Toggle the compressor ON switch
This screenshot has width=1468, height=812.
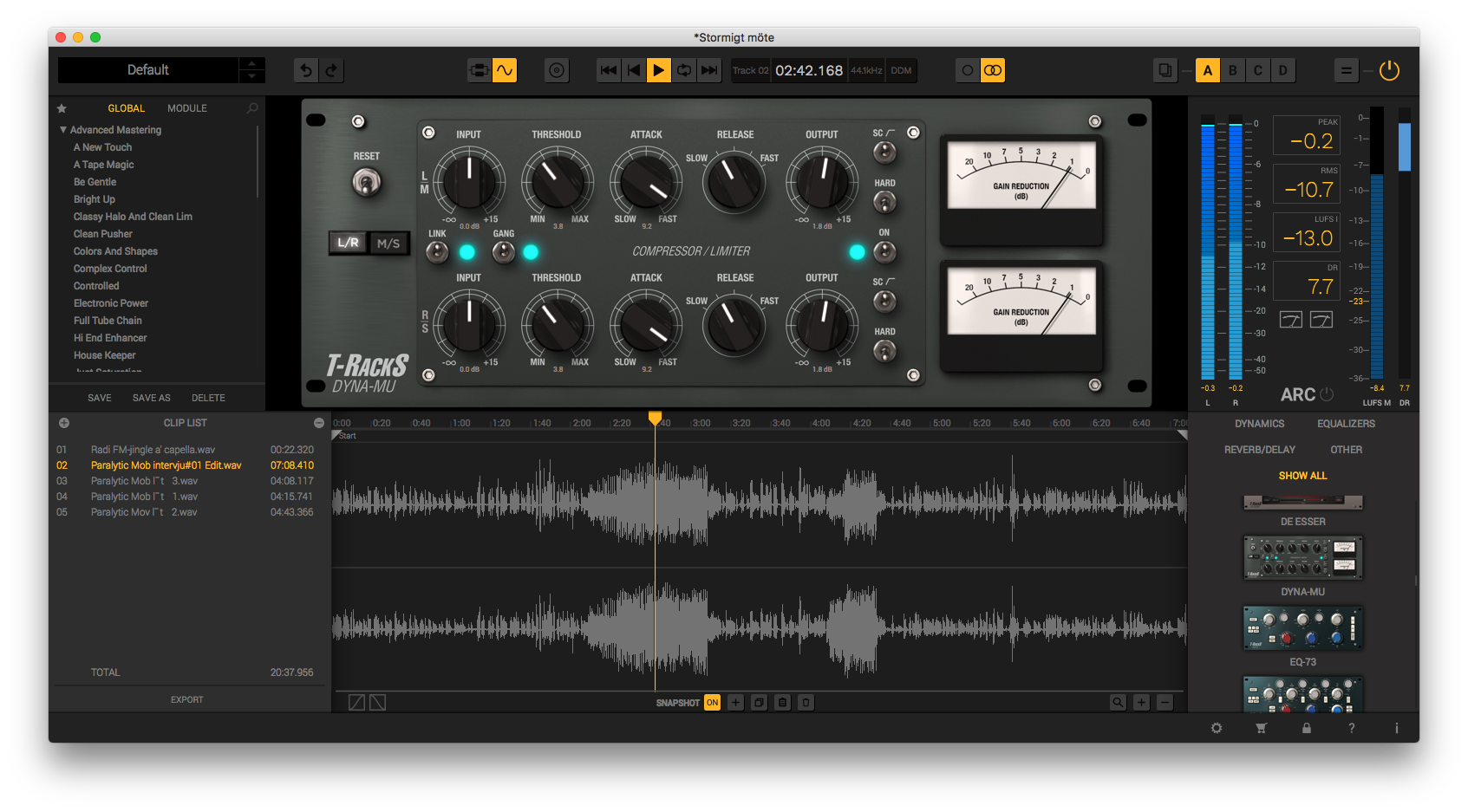[x=884, y=252]
